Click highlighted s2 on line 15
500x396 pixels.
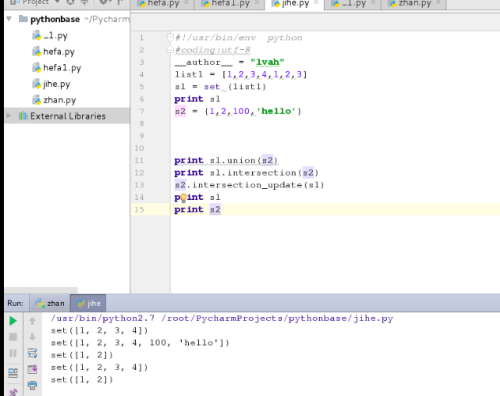coord(215,210)
